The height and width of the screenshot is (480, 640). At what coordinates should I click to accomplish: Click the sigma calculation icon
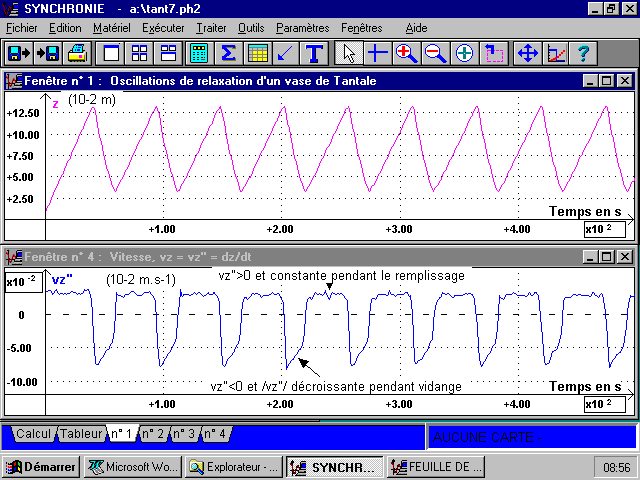(x=228, y=53)
